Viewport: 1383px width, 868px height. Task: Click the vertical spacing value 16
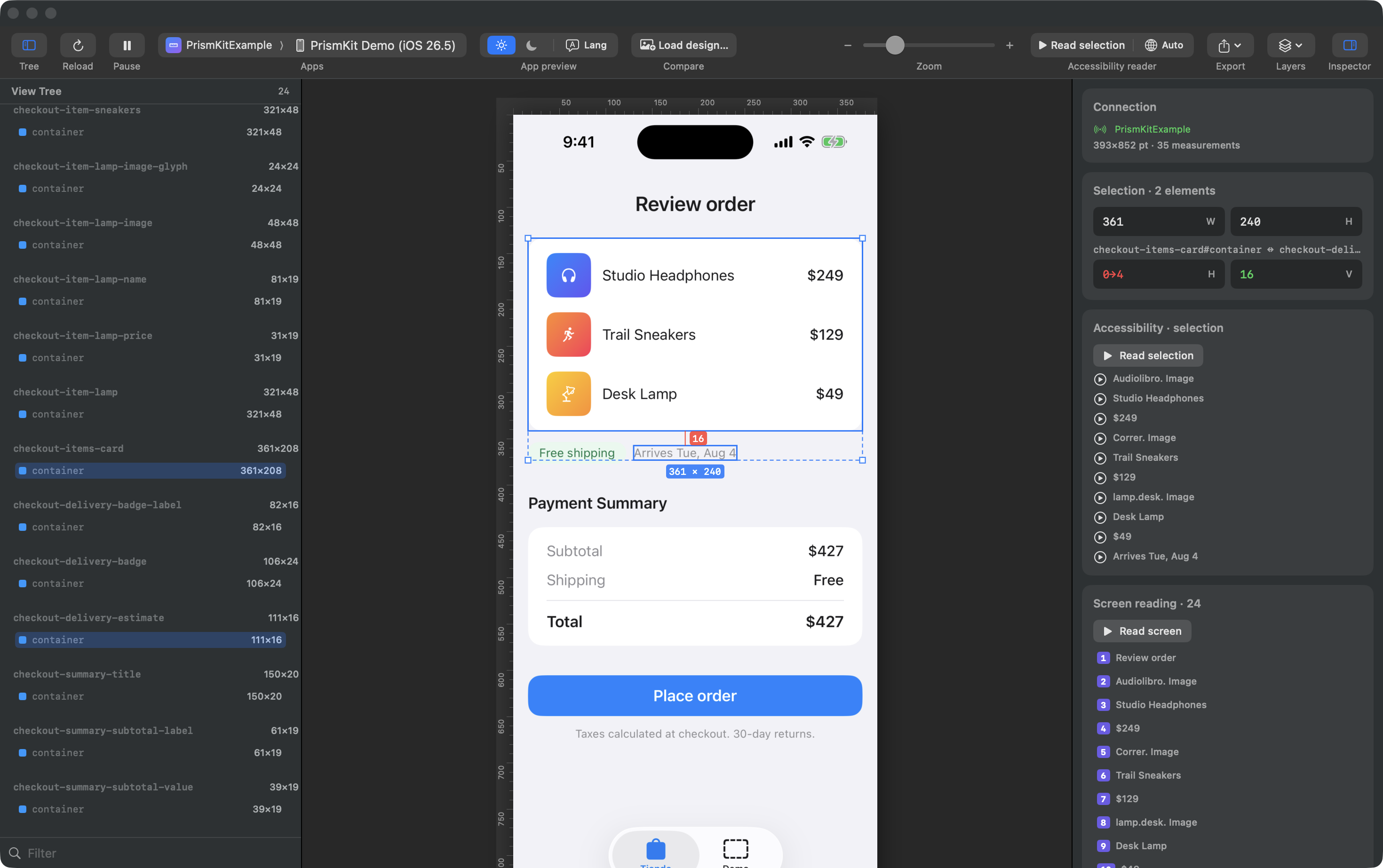click(x=1296, y=275)
